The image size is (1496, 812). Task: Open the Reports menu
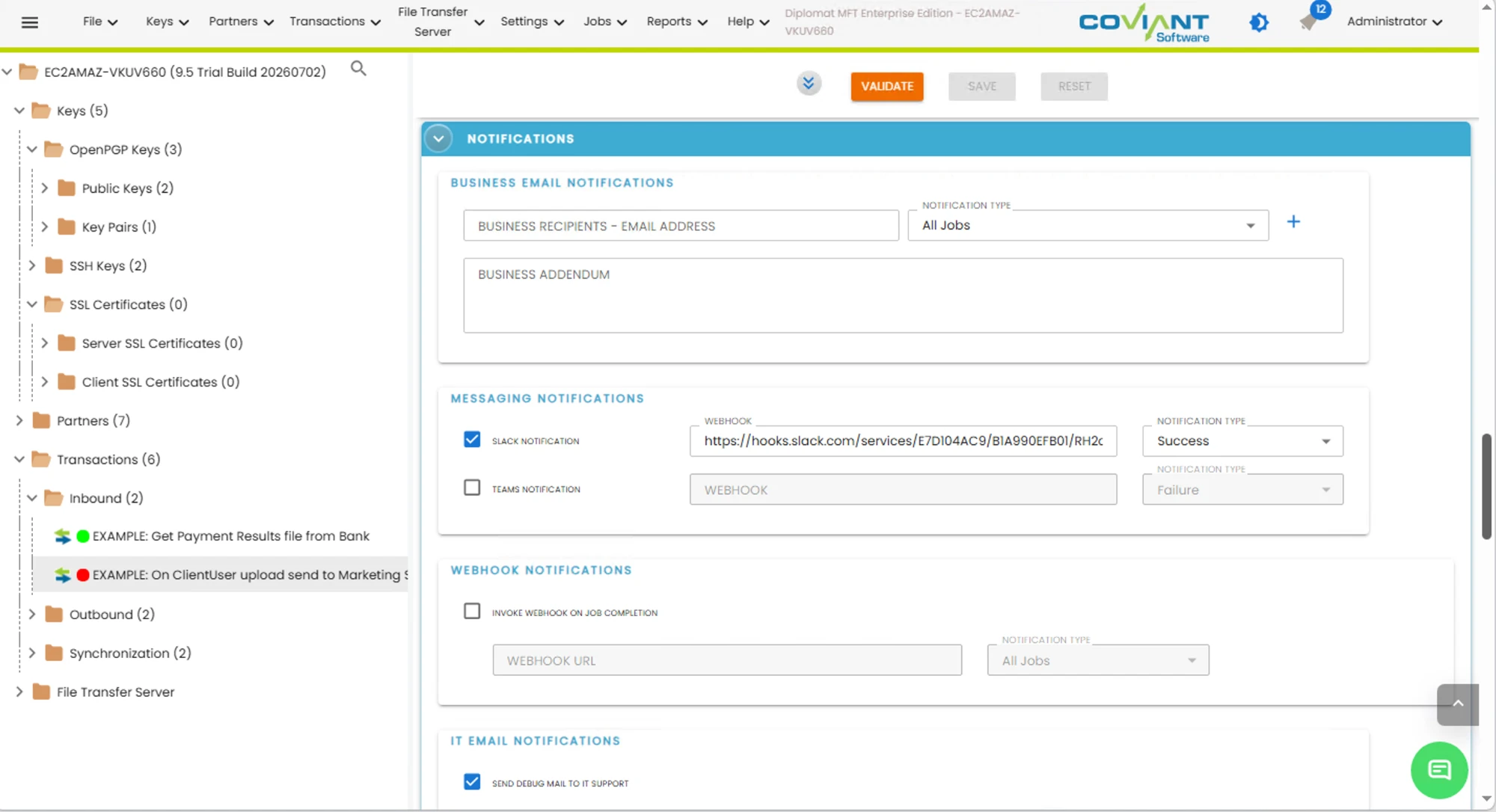click(x=677, y=22)
